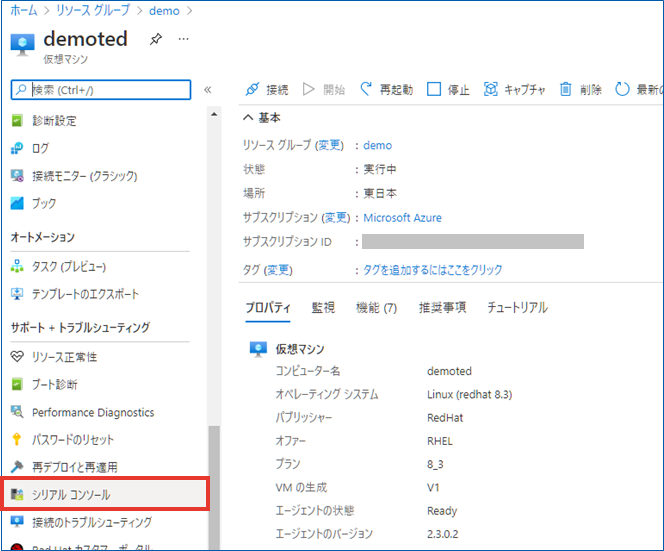The height and width of the screenshot is (551, 664).
Task: Click the キャプチャ capture toolbar button
Action: [515, 89]
